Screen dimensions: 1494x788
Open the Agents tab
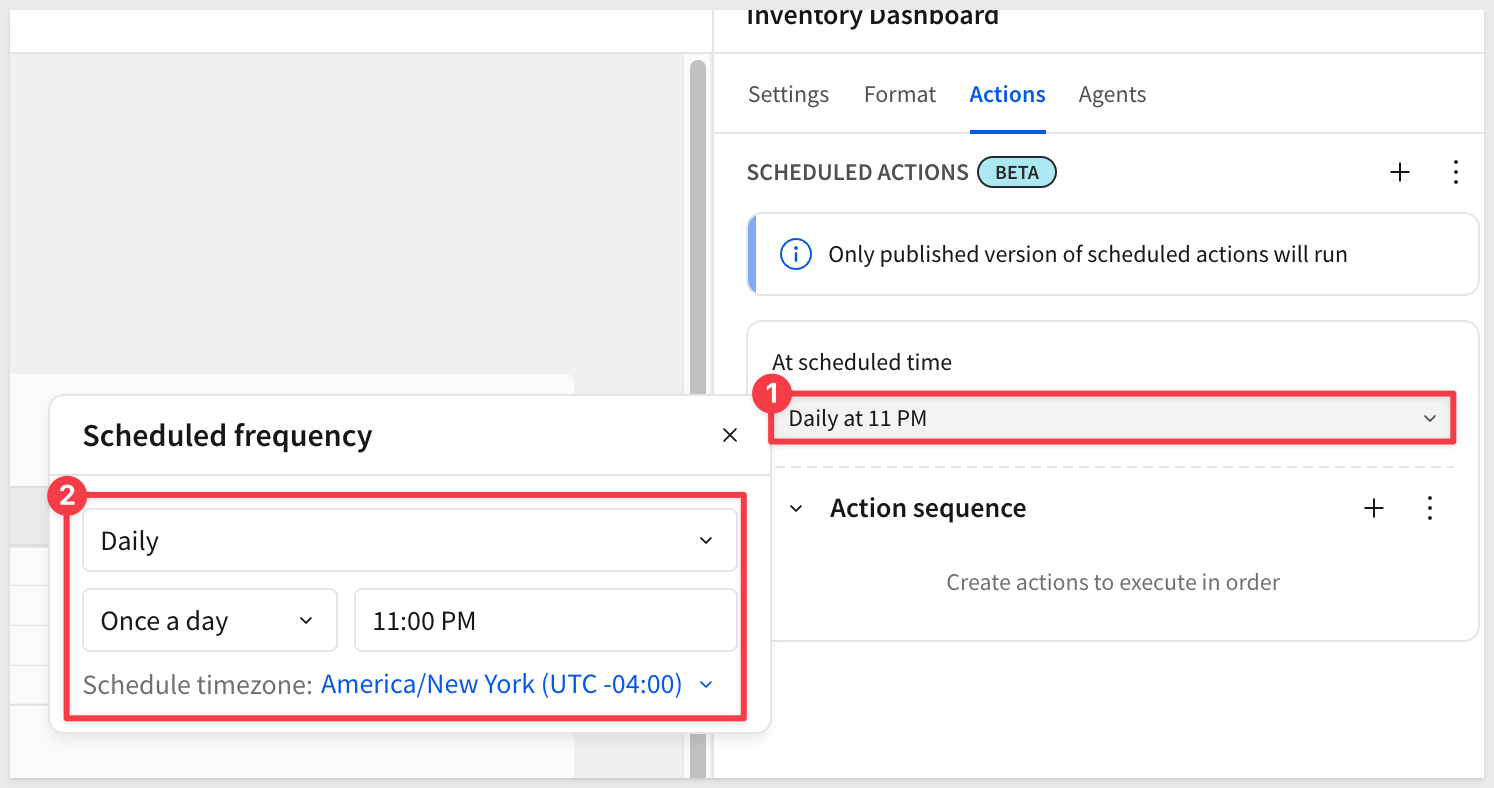point(1112,95)
